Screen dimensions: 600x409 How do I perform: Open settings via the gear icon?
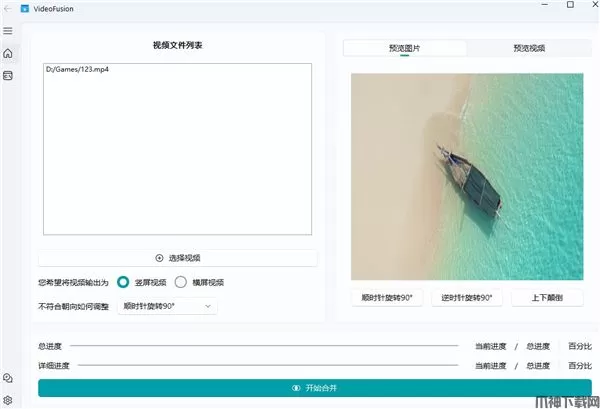[x=8, y=400]
